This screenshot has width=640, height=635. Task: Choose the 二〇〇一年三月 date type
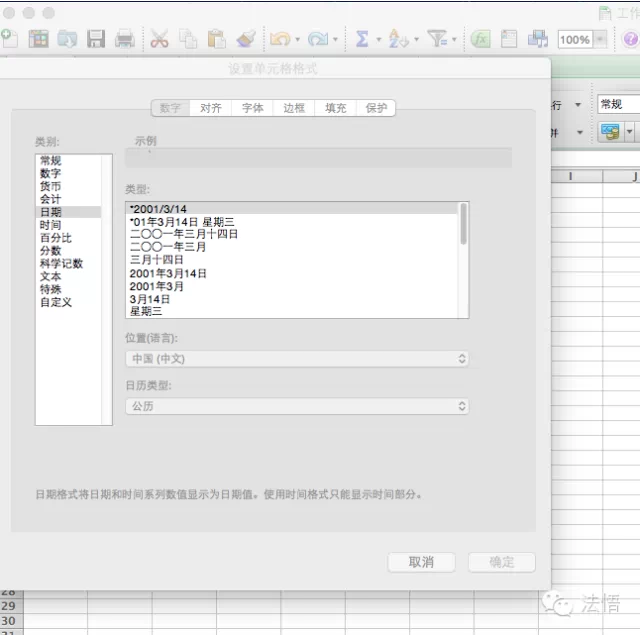coord(292,247)
